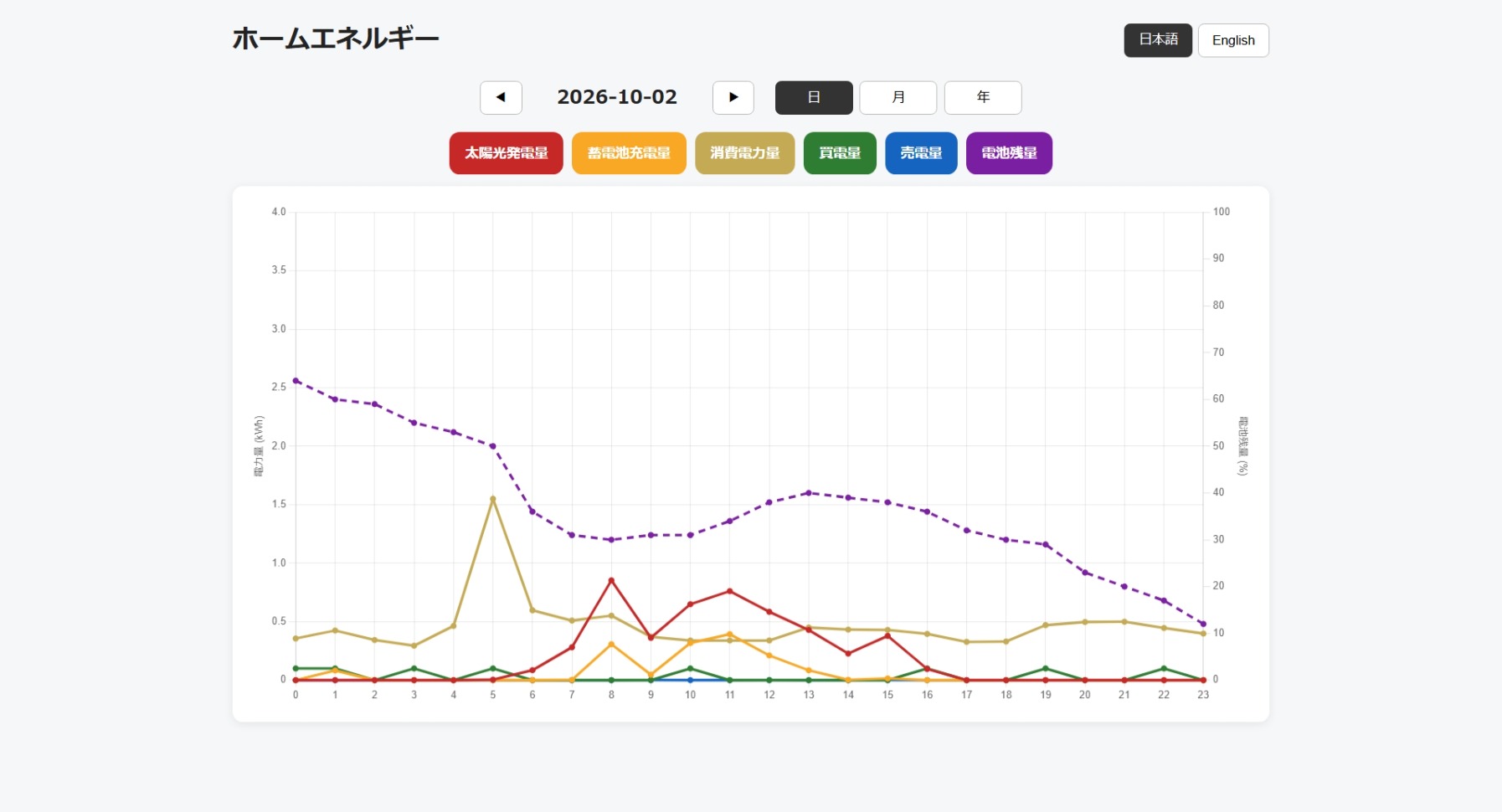The image size is (1502, 812).
Task: Go to the next day arrow
Action: point(733,97)
